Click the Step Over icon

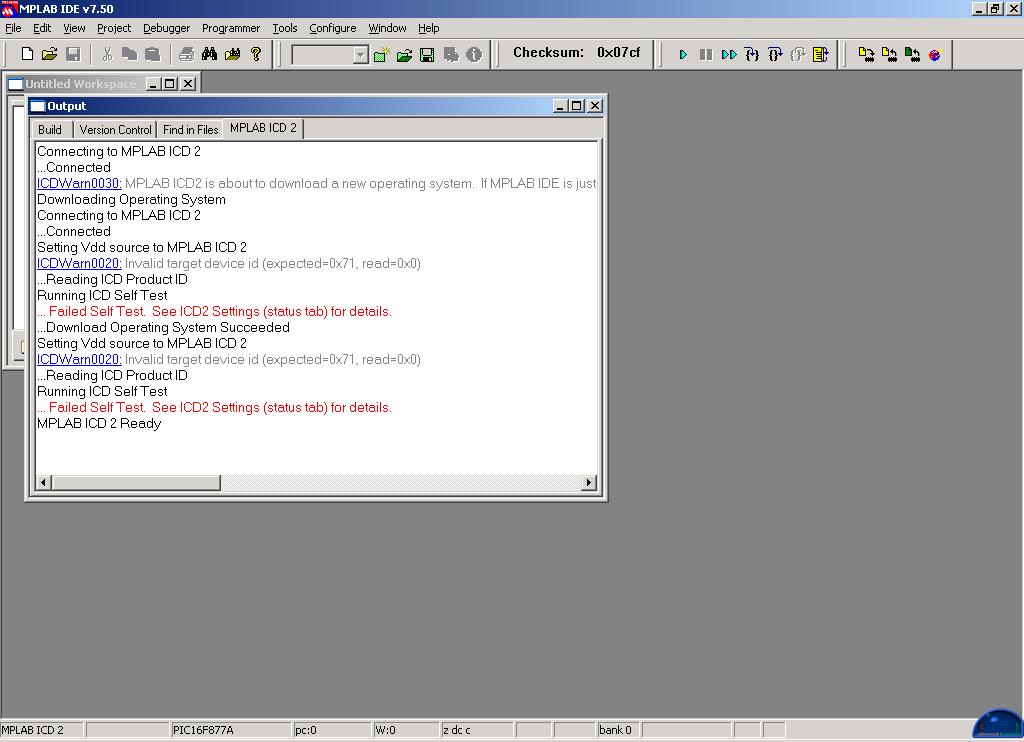[775, 55]
